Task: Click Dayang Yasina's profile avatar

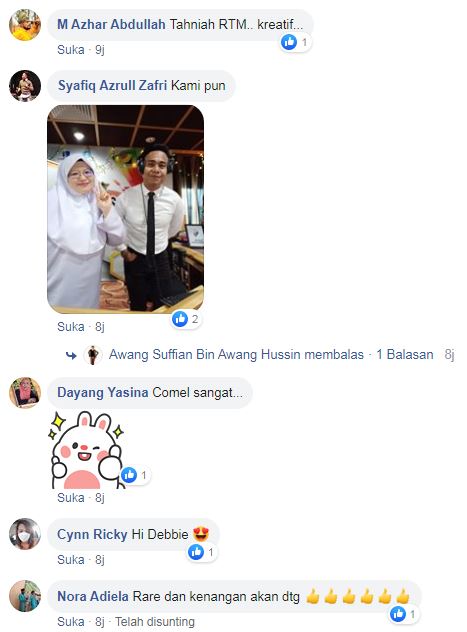Action: point(25,393)
